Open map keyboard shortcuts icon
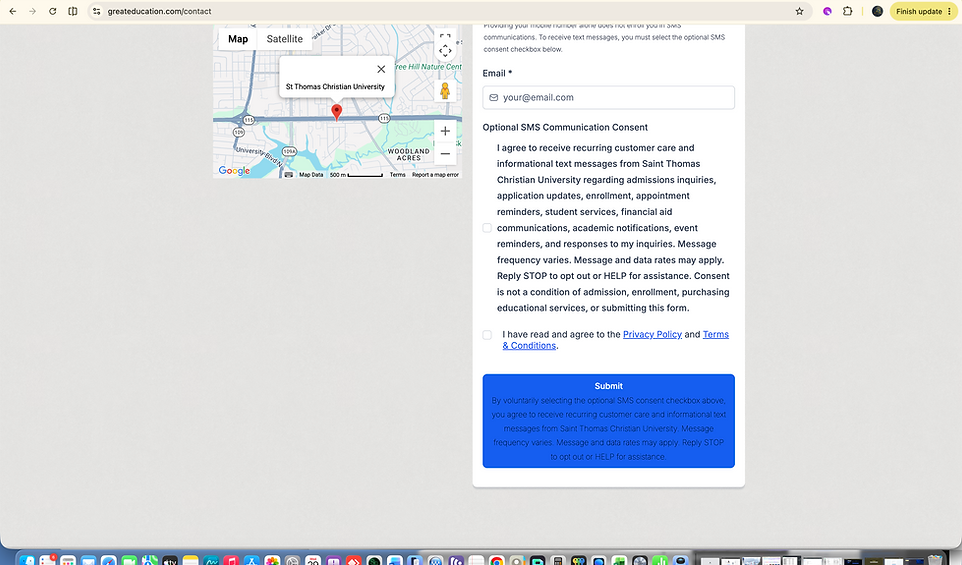Image resolution: width=962 pixels, height=565 pixels. point(288,175)
